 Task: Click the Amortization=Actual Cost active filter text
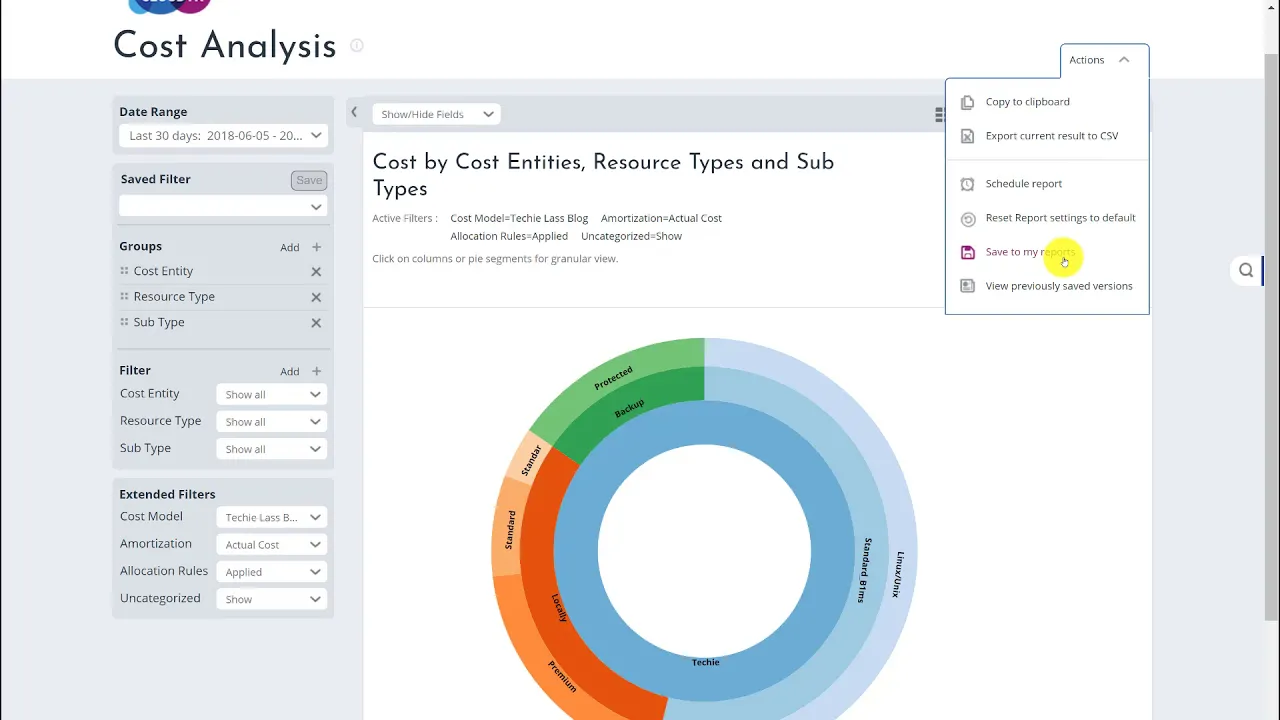click(x=661, y=218)
